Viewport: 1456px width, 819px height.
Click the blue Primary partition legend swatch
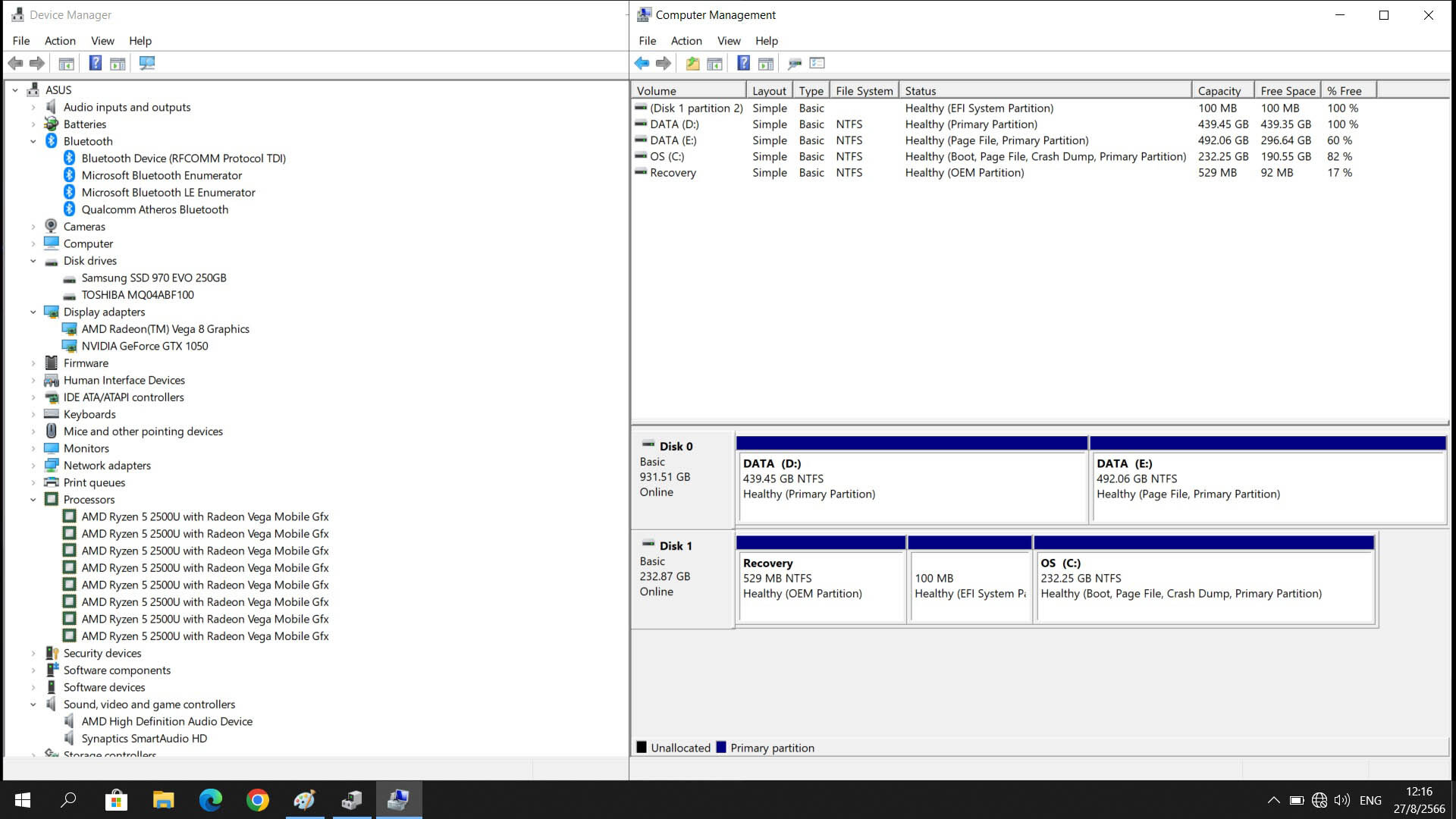click(721, 747)
